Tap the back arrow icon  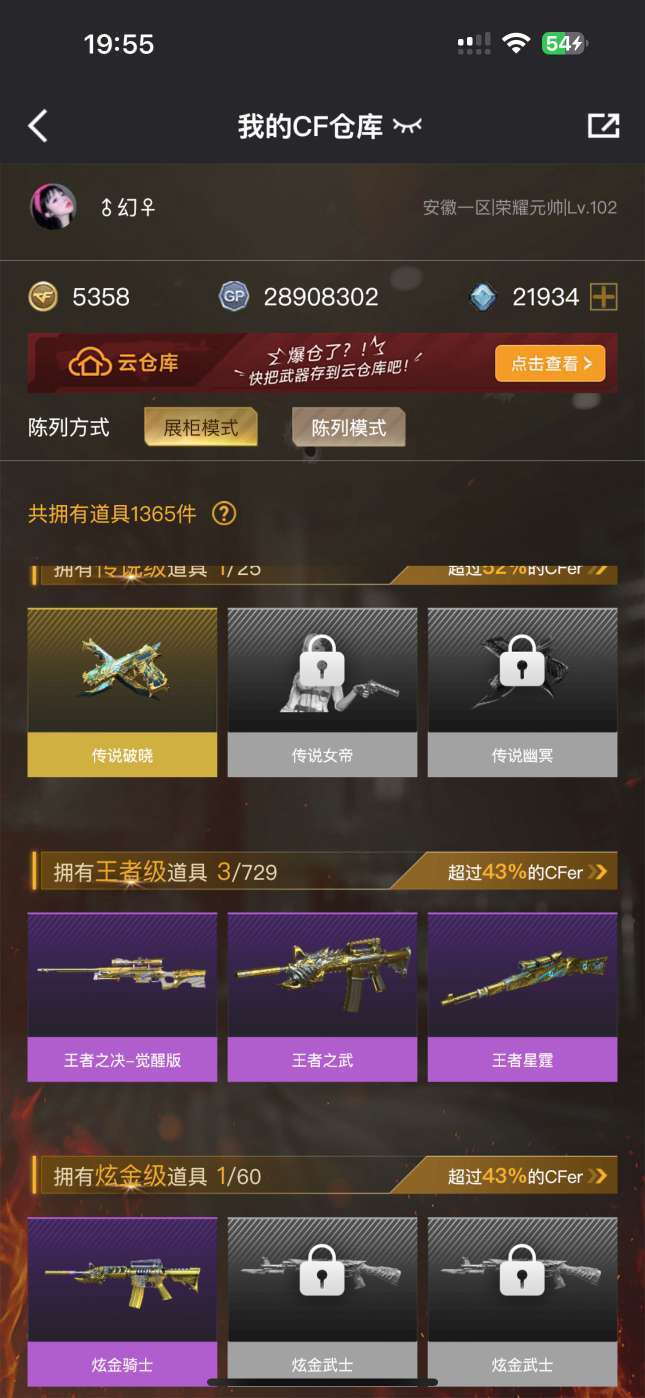pos(38,126)
